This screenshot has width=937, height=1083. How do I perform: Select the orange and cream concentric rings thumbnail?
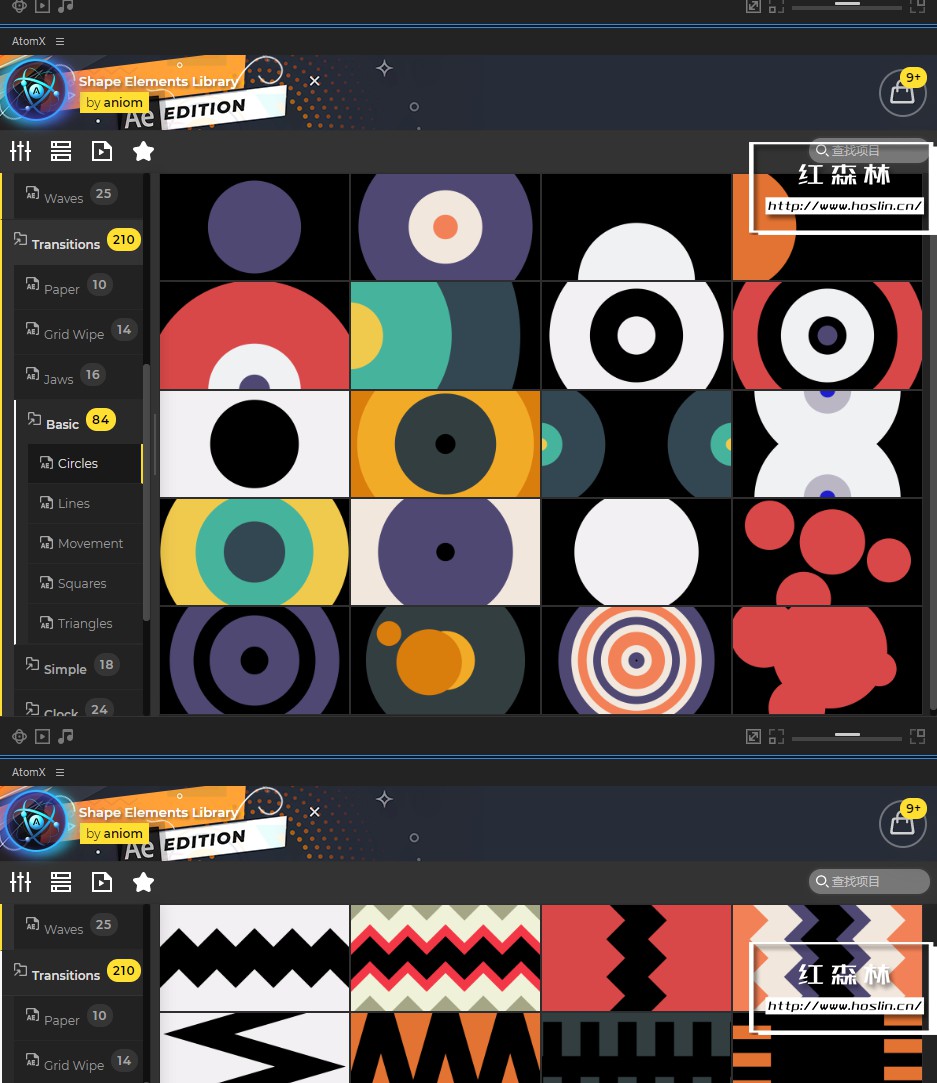(636, 660)
